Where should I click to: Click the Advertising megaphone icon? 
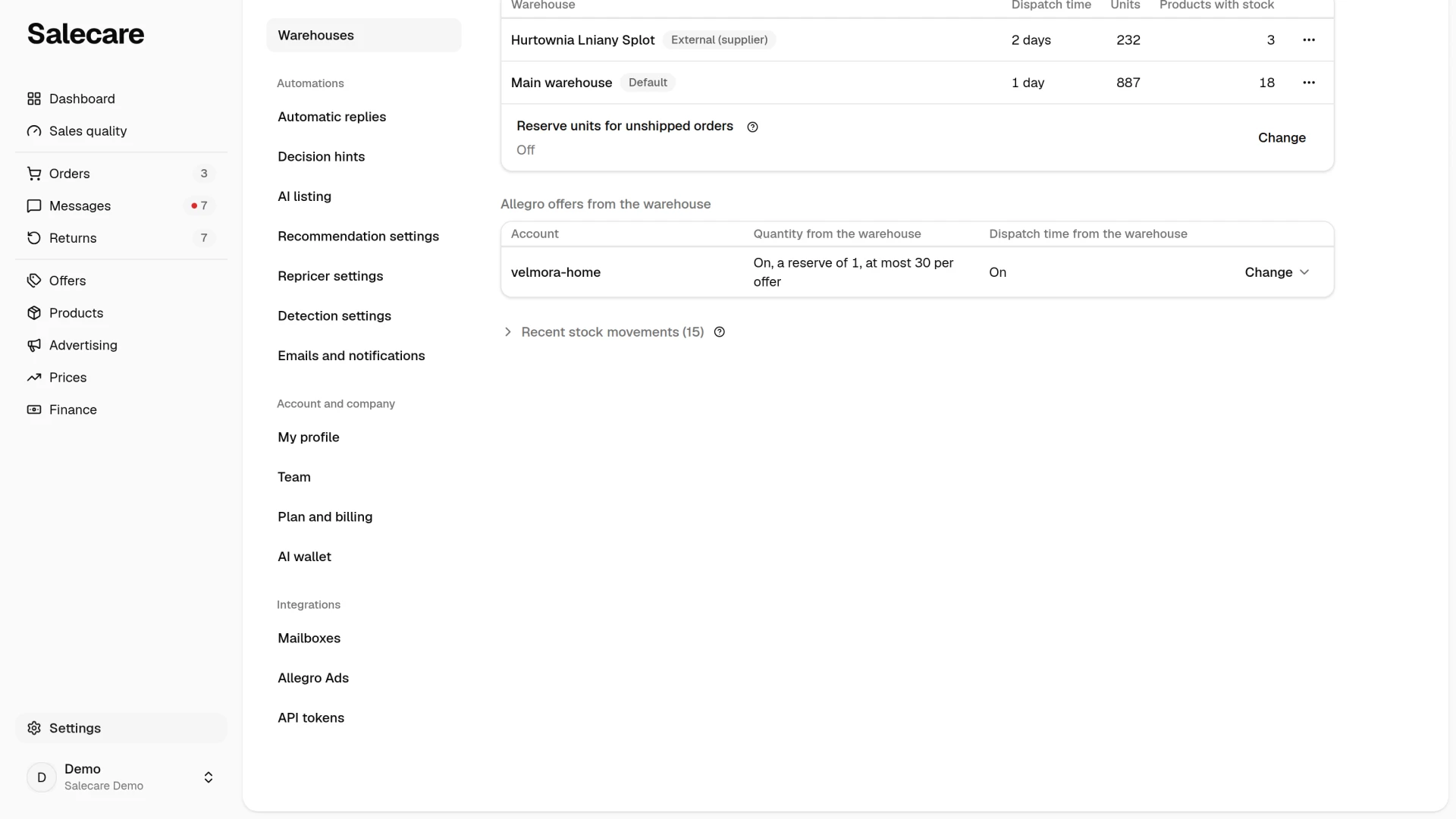tap(34, 345)
